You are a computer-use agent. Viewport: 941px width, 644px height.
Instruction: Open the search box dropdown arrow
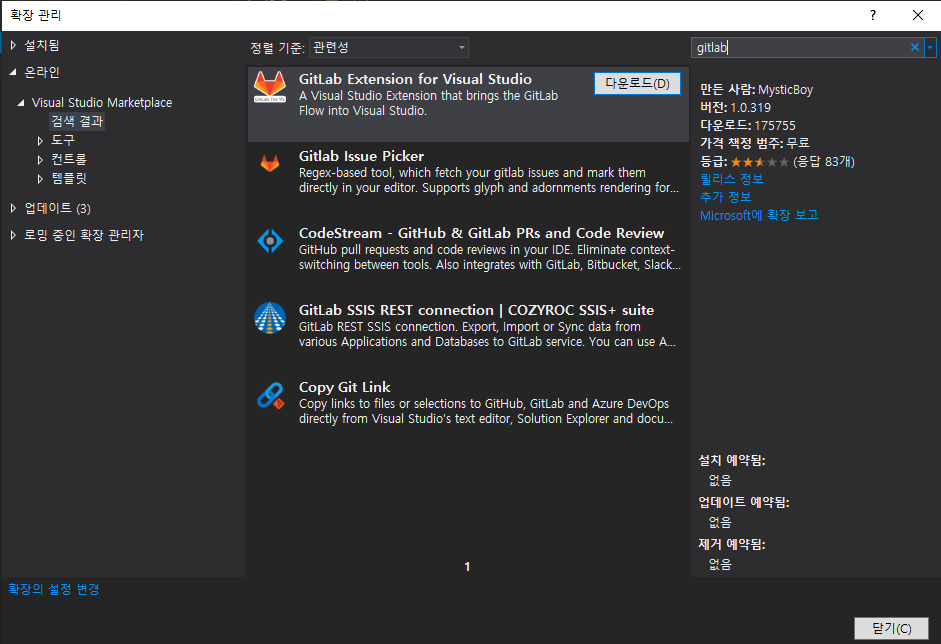coord(930,47)
